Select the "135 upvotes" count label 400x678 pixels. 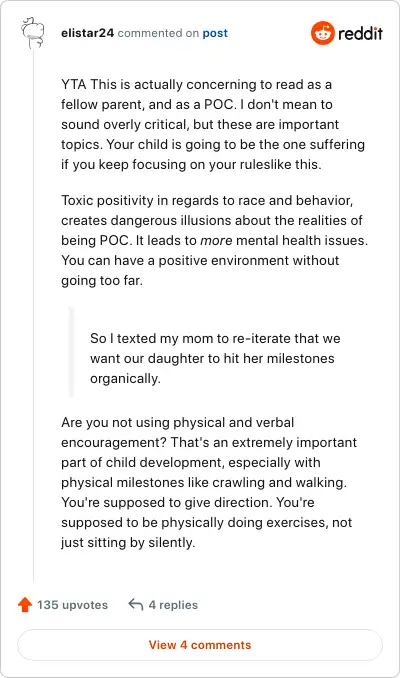72,604
